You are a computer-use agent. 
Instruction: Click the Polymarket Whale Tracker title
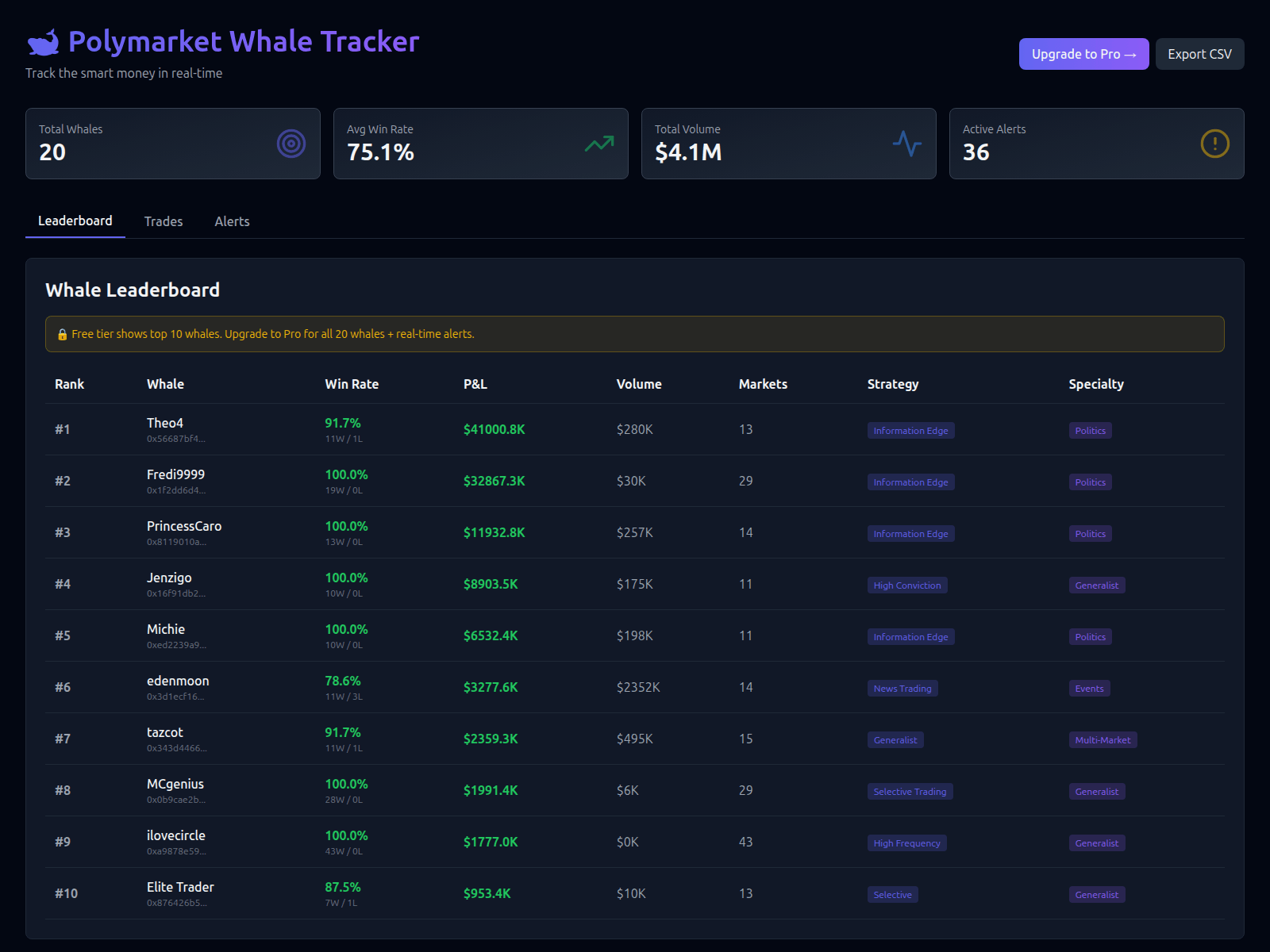point(244,41)
